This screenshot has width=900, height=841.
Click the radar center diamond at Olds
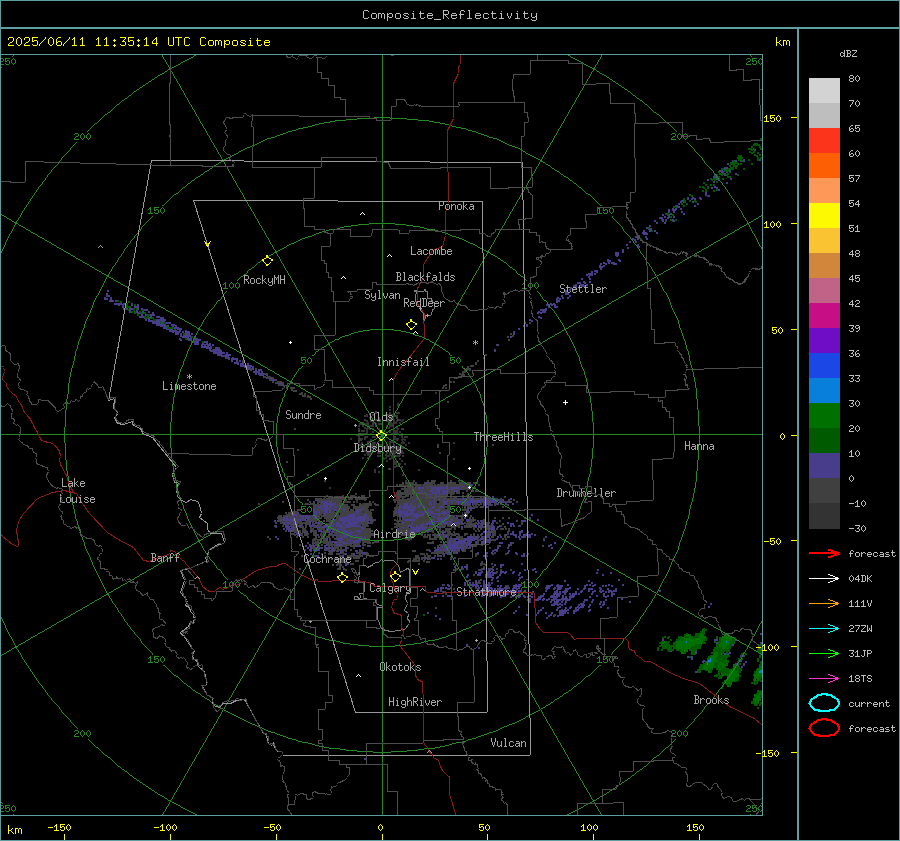[x=381, y=435]
